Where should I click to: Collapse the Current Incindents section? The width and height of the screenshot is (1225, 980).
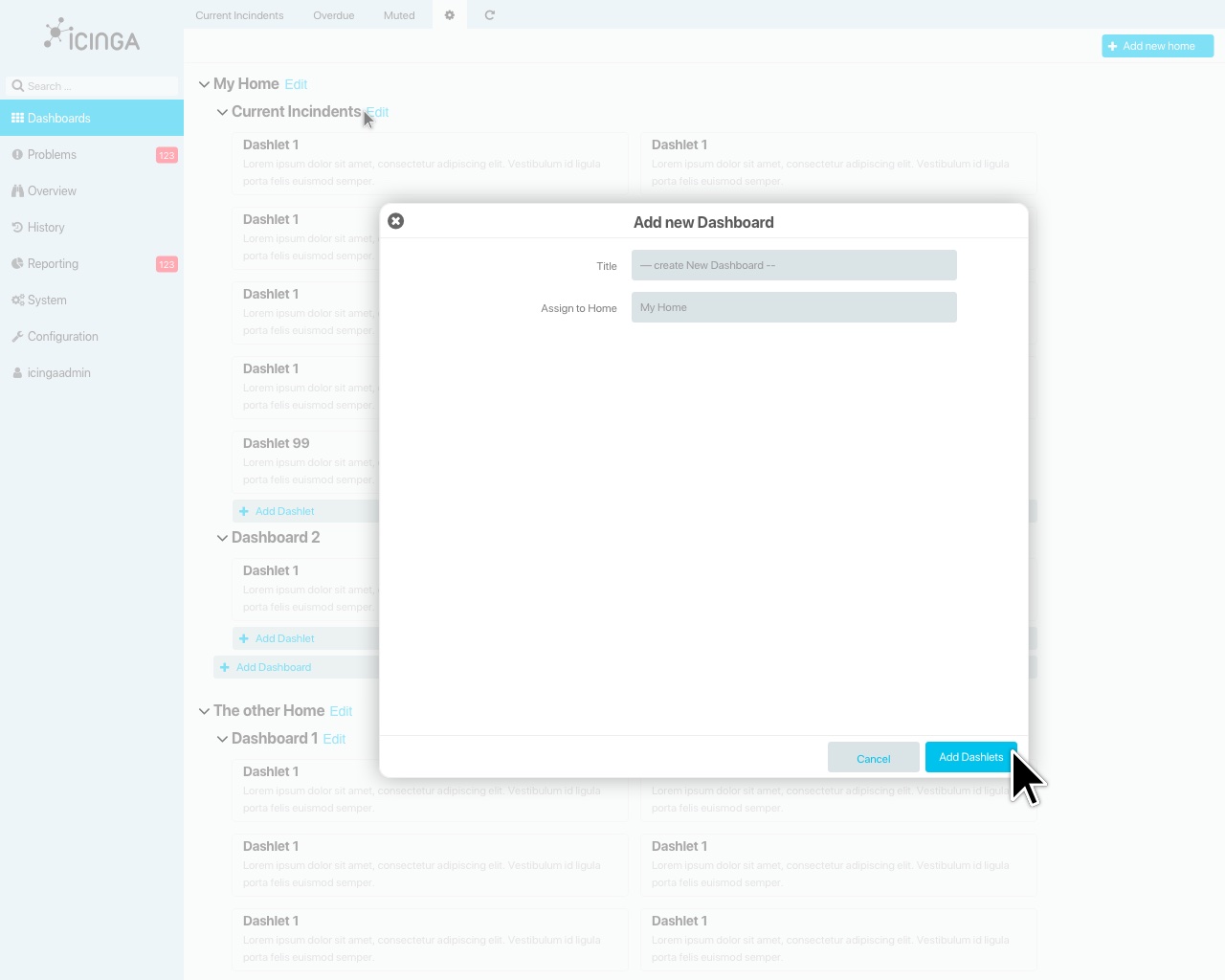coord(222,112)
